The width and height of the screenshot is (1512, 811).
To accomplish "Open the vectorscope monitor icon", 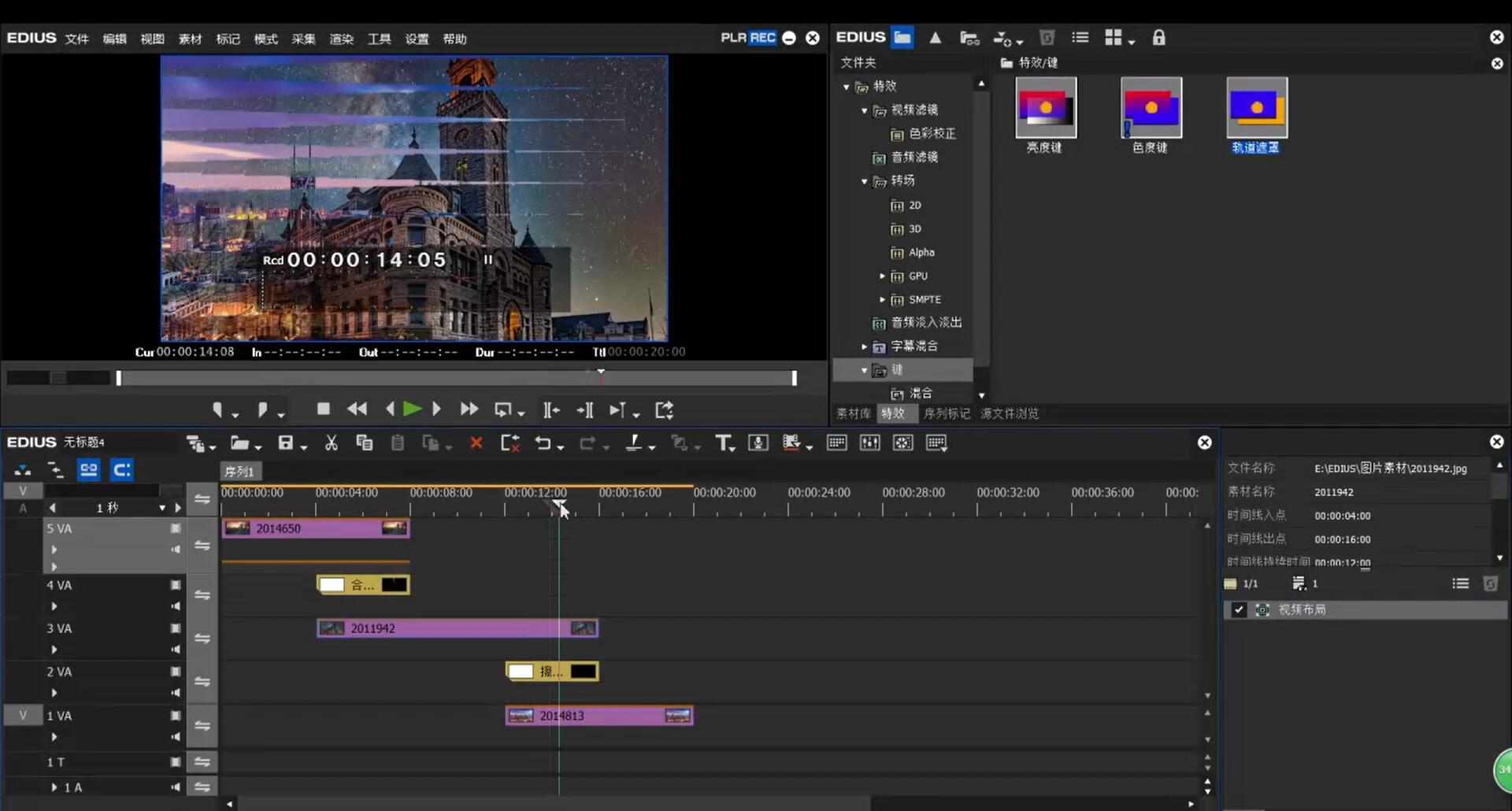I will (903, 443).
